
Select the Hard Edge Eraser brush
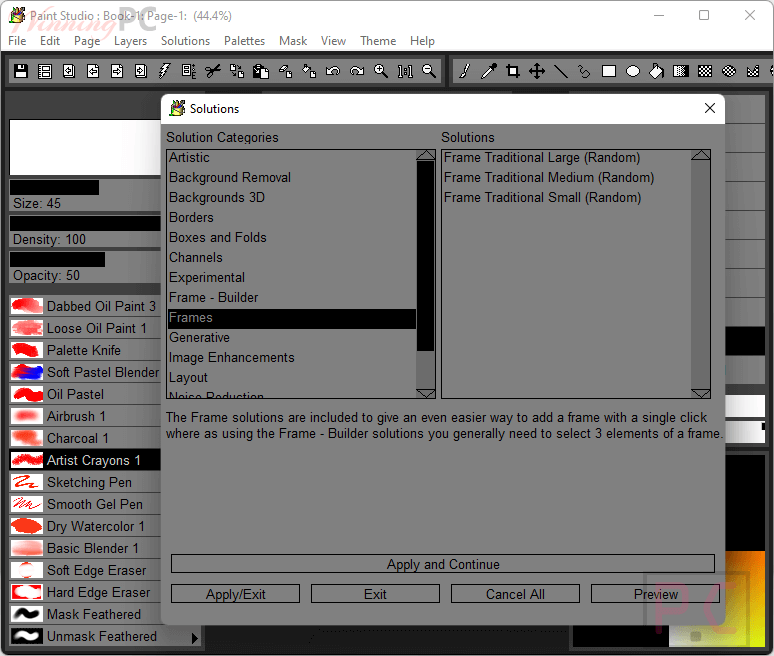point(85,592)
